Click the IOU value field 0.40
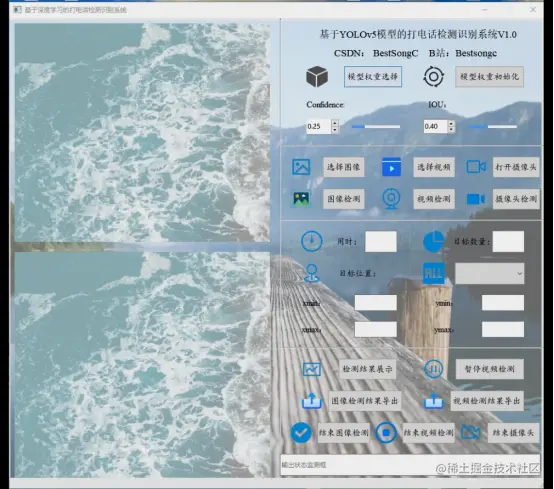The height and width of the screenshot is (489, 554). pos(436,126)
